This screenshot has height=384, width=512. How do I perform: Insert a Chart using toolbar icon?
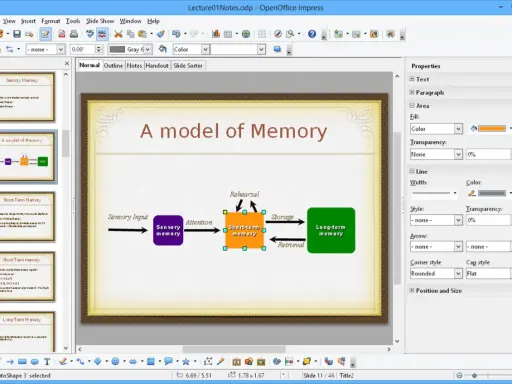pyautogui.click(x=216, y=34)
